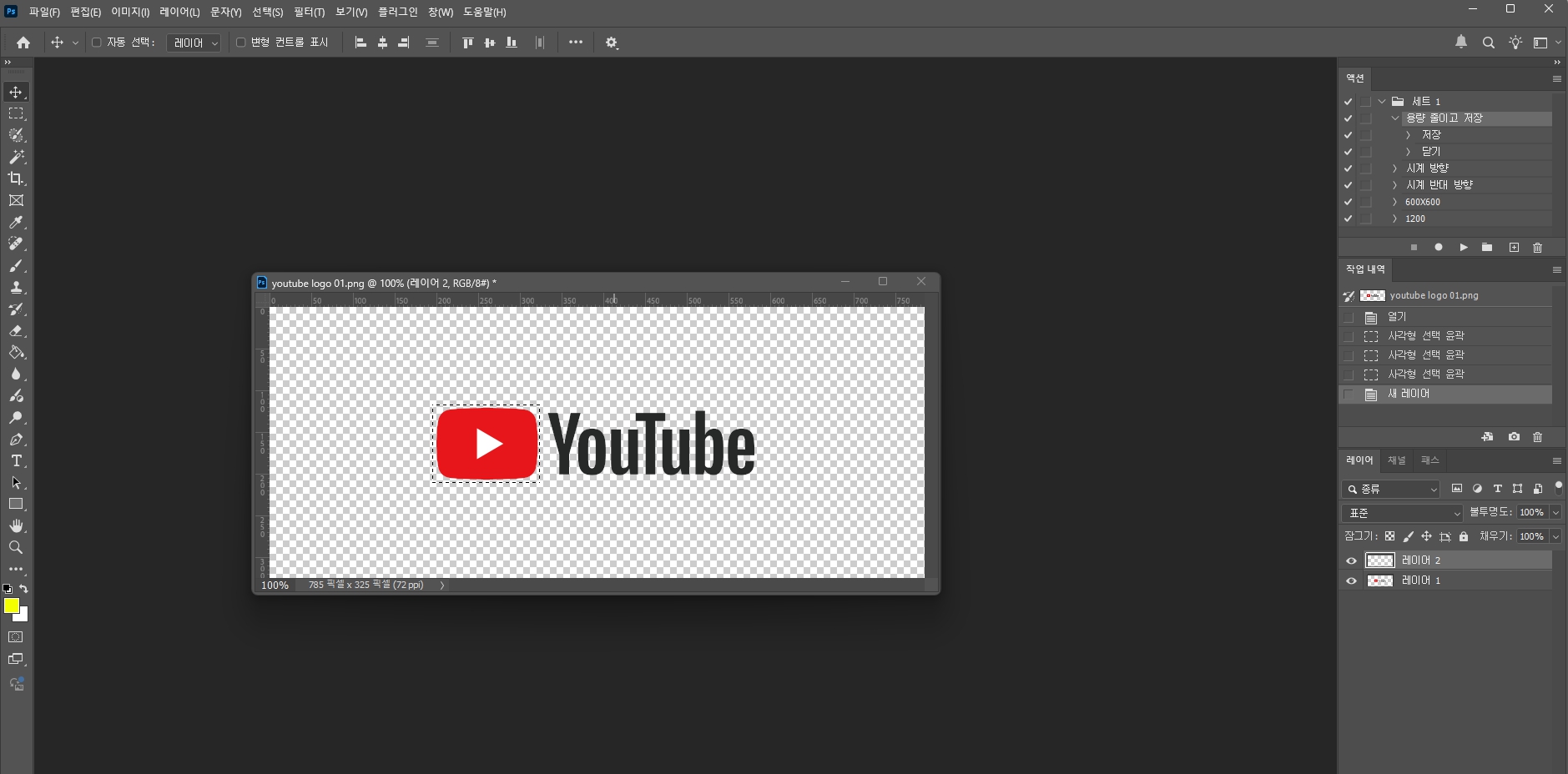Viewport: 1568px width, 774px height.
Task: Align top edges in options bar
Action: coord(467,43)
